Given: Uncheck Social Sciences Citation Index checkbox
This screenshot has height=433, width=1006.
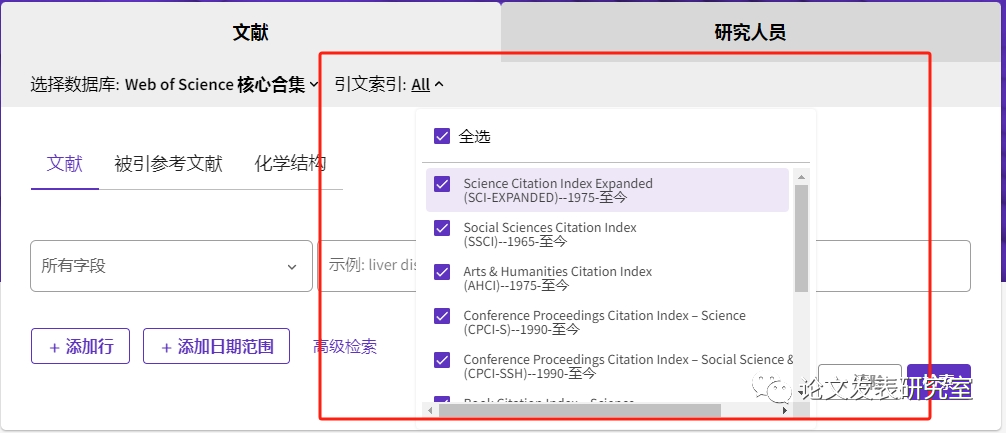Looking at the screenshot, I should pyautogui.click(x=442, y=228).
